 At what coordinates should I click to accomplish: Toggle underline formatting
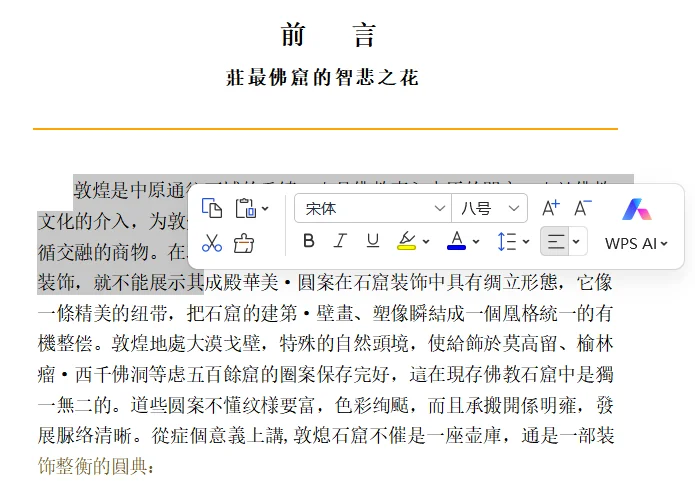(x=373, y=241)
